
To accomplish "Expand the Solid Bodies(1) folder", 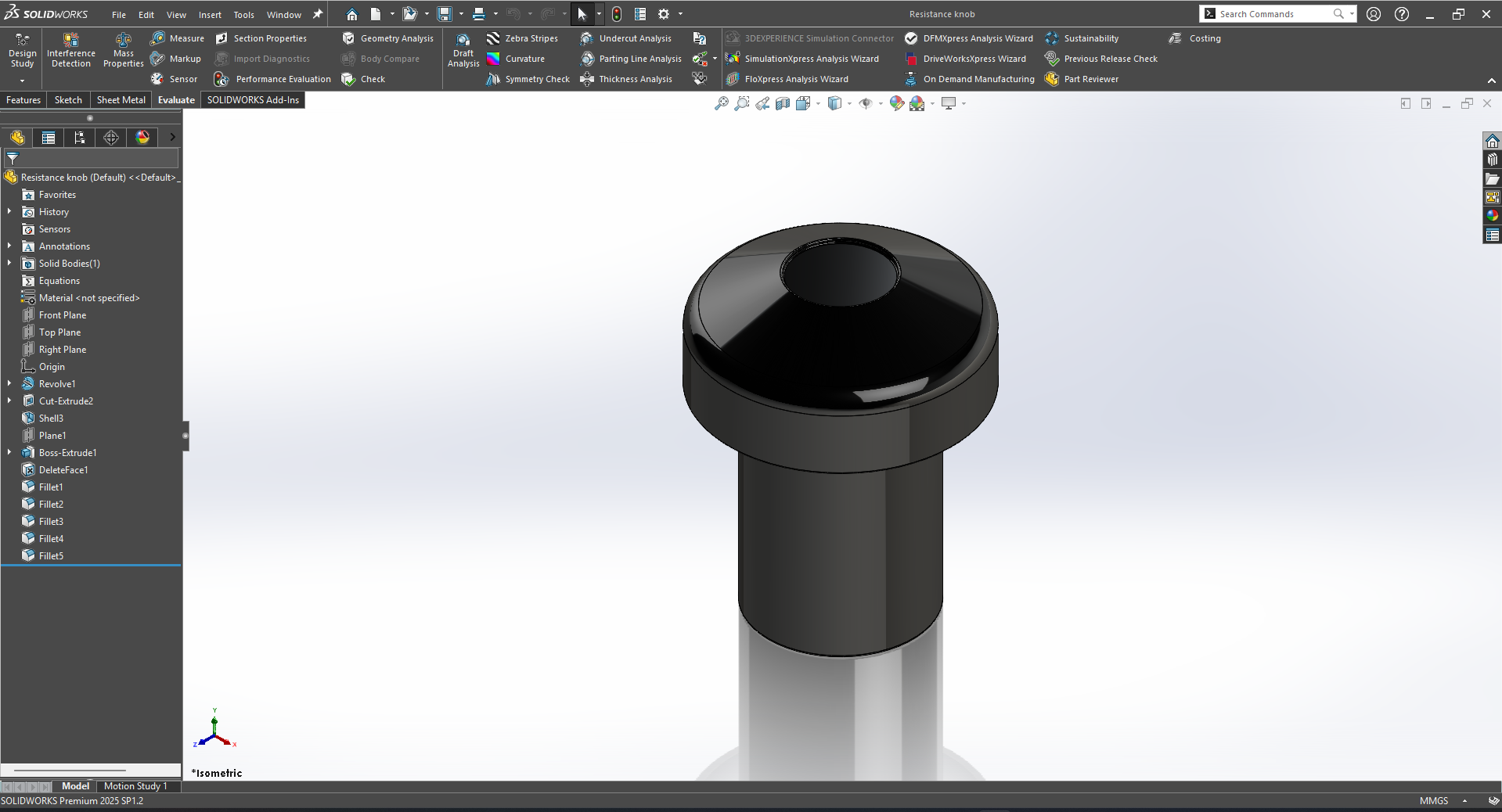I will click(9, 264).
